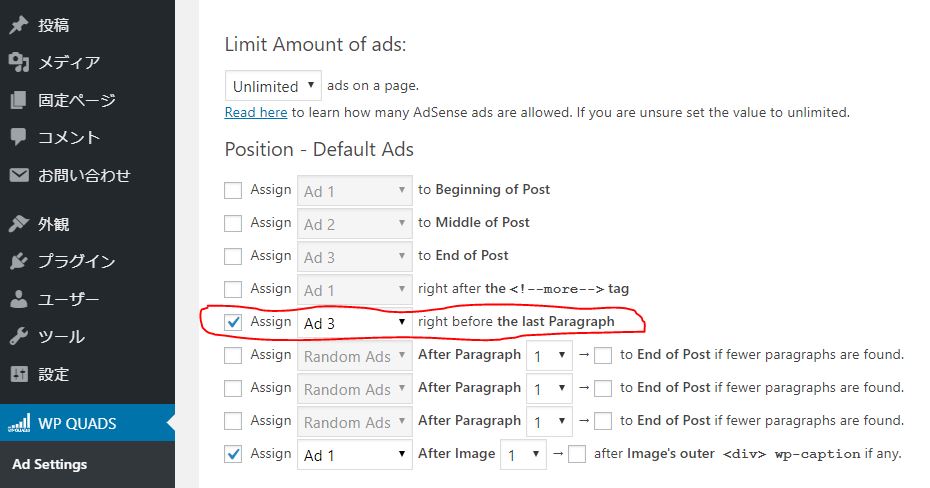The width and height of the screenshot is (930, 488).
Task: Open the WP QUADS menu item
Action: (88, 423)
